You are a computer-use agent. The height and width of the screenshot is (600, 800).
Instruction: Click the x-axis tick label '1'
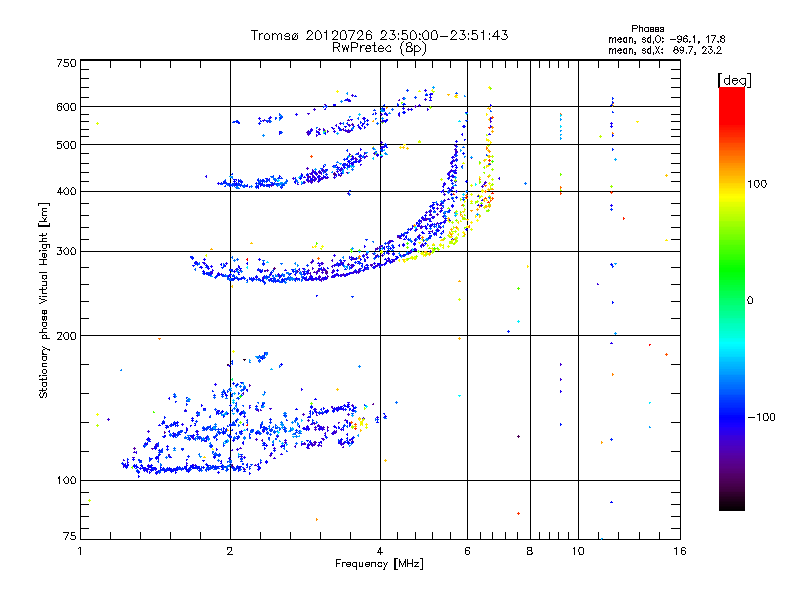pos(80,551)
